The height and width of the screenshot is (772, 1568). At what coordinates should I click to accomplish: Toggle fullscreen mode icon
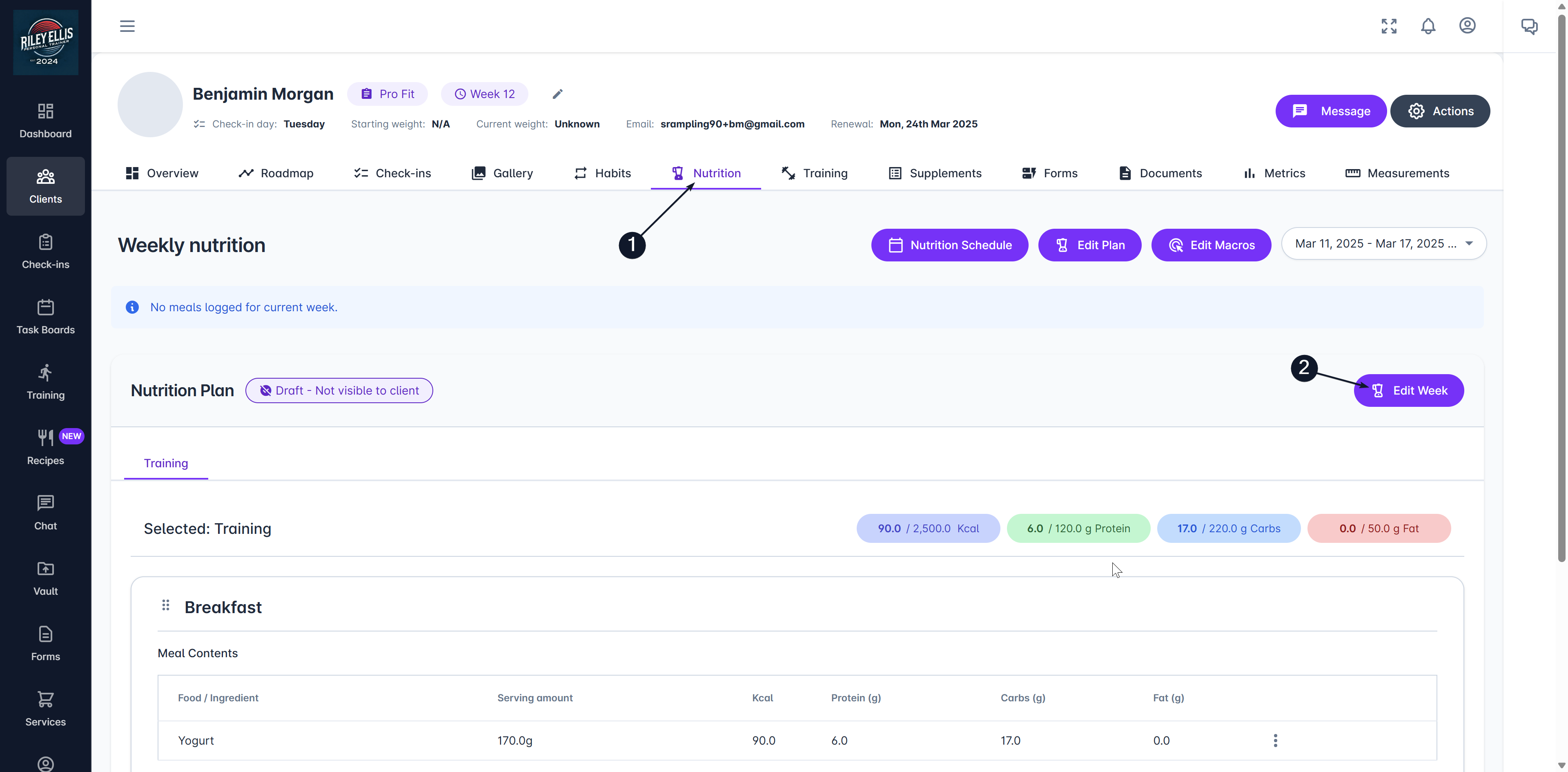coord(1389,26)
